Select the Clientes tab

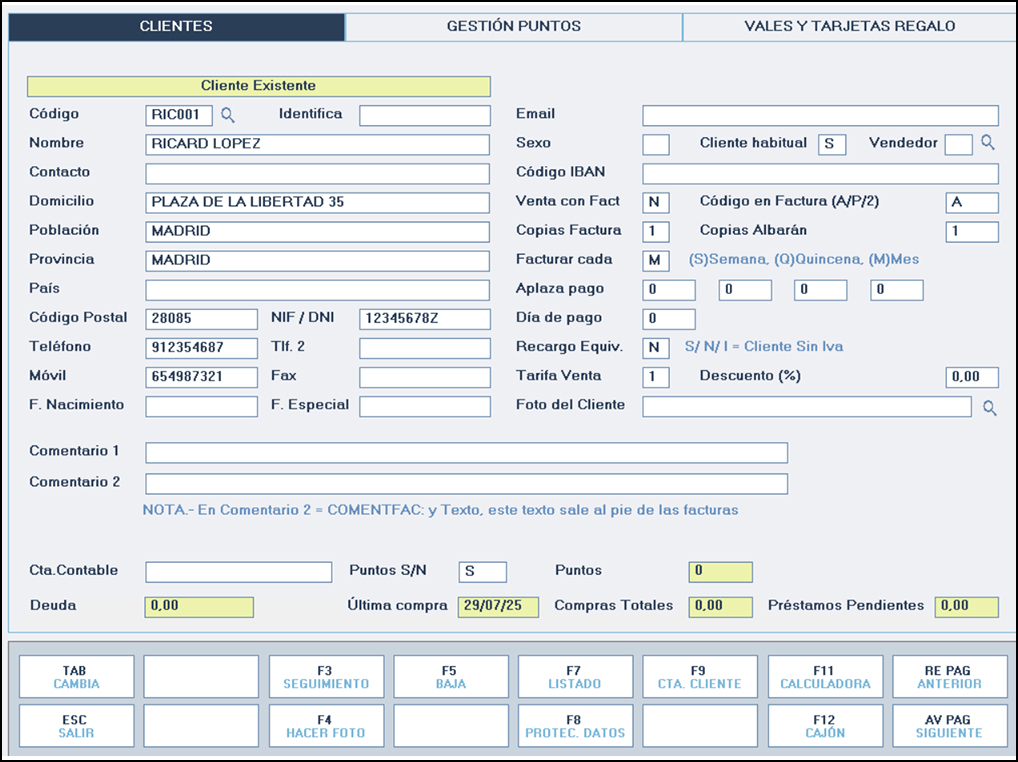tap(176, 27)
